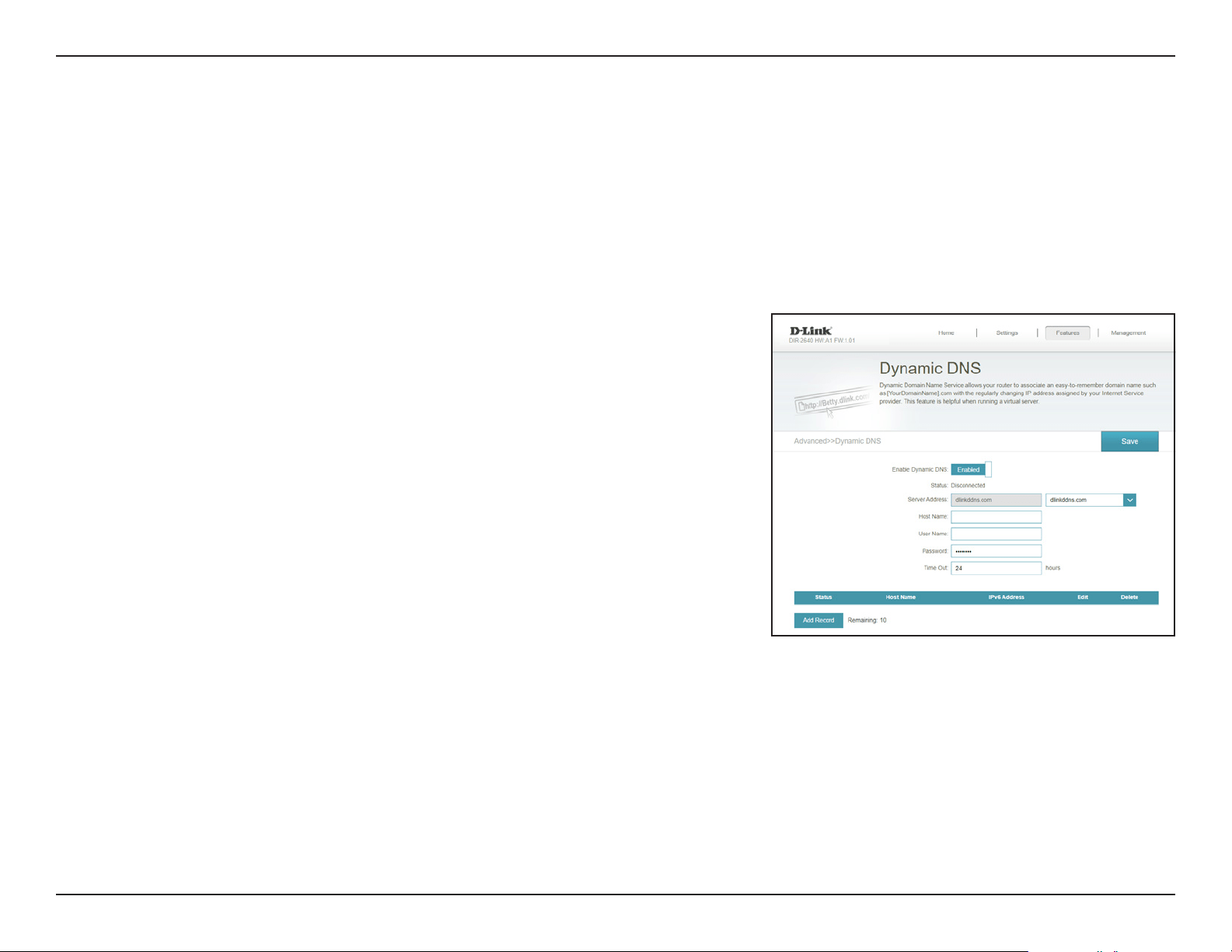Click the IPv6 Address column header
Image resolution: width=1232 pixels, height=952 pixels.
click(1006, 598)
